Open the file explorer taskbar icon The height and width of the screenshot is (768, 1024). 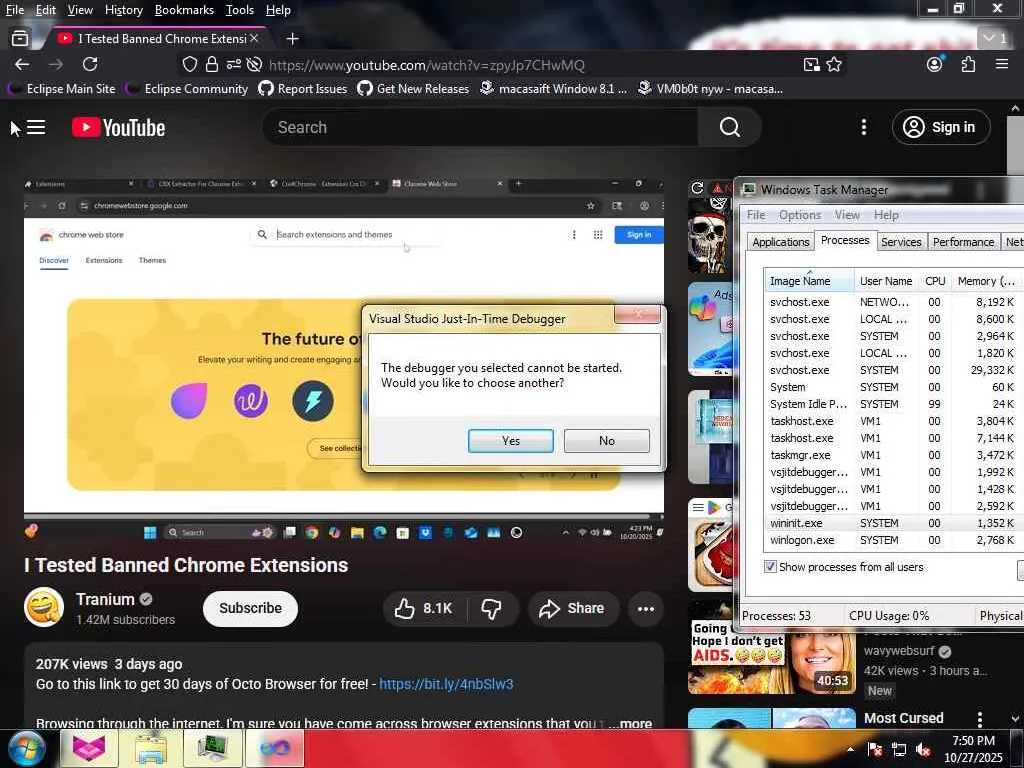[152, 748]
